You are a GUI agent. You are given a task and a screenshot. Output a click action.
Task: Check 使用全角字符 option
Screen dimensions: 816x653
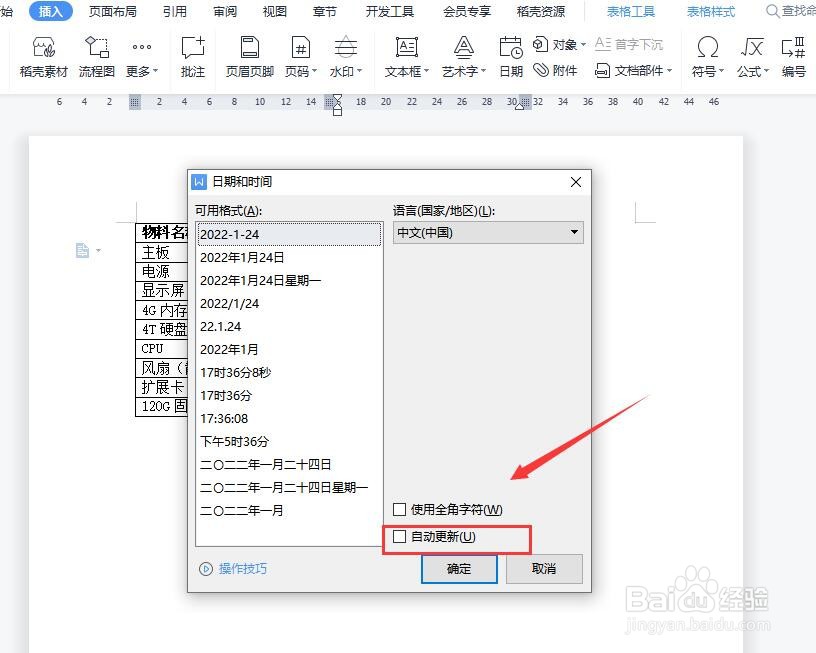point(399,509)
